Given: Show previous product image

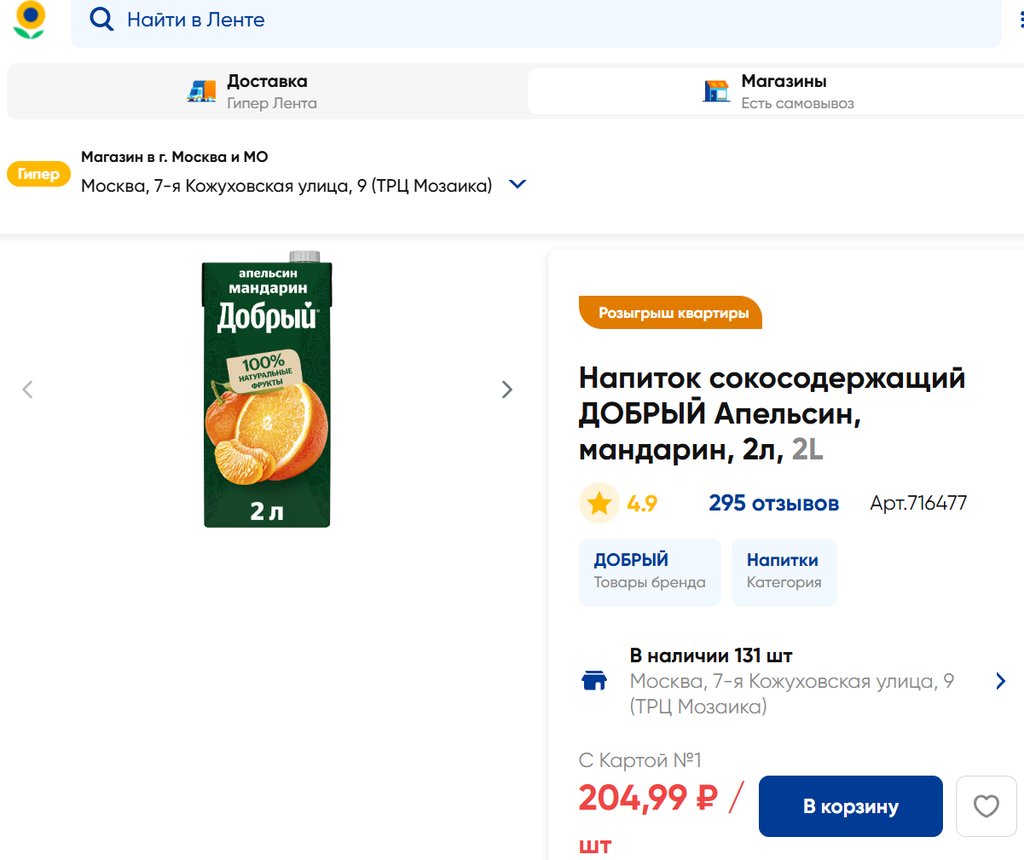Looking at the screenshot, I should point(28,390).
